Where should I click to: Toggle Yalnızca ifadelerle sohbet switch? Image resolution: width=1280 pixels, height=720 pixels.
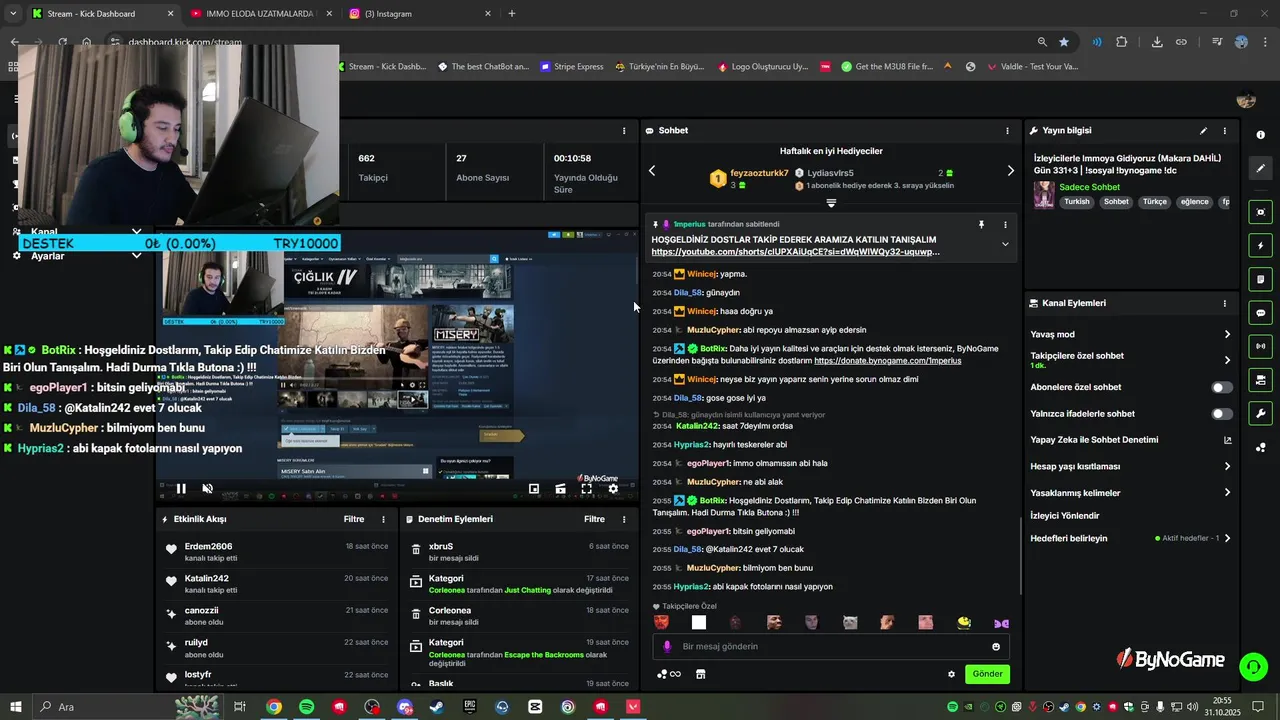click(x=1222, y=413)
